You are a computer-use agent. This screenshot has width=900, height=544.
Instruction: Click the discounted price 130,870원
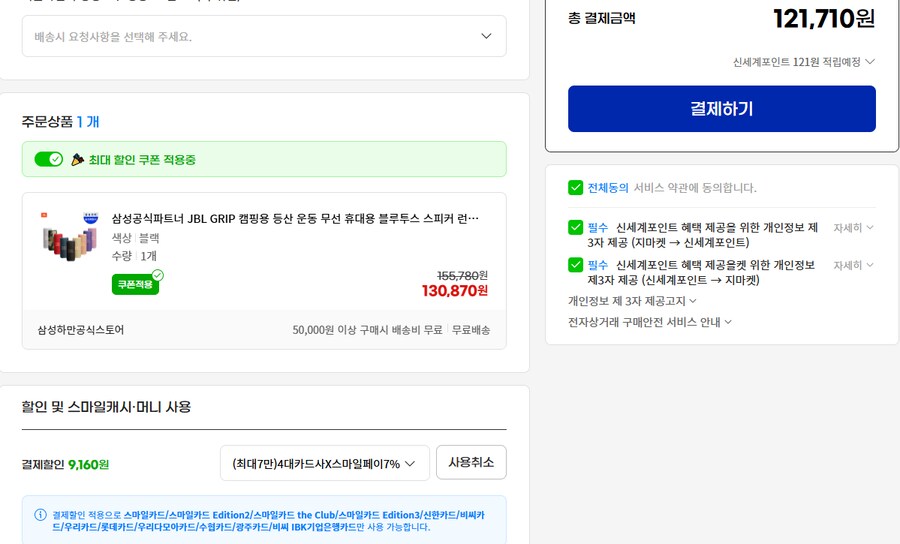coord(455,291)
